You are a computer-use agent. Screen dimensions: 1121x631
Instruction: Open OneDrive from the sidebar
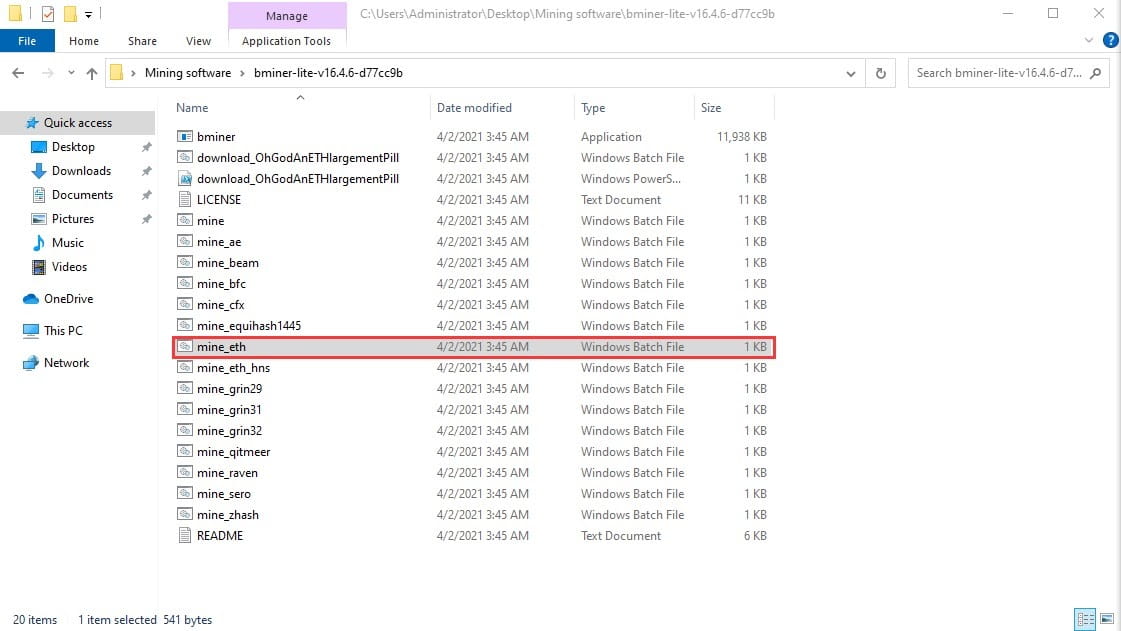click(x=70, y=298)
